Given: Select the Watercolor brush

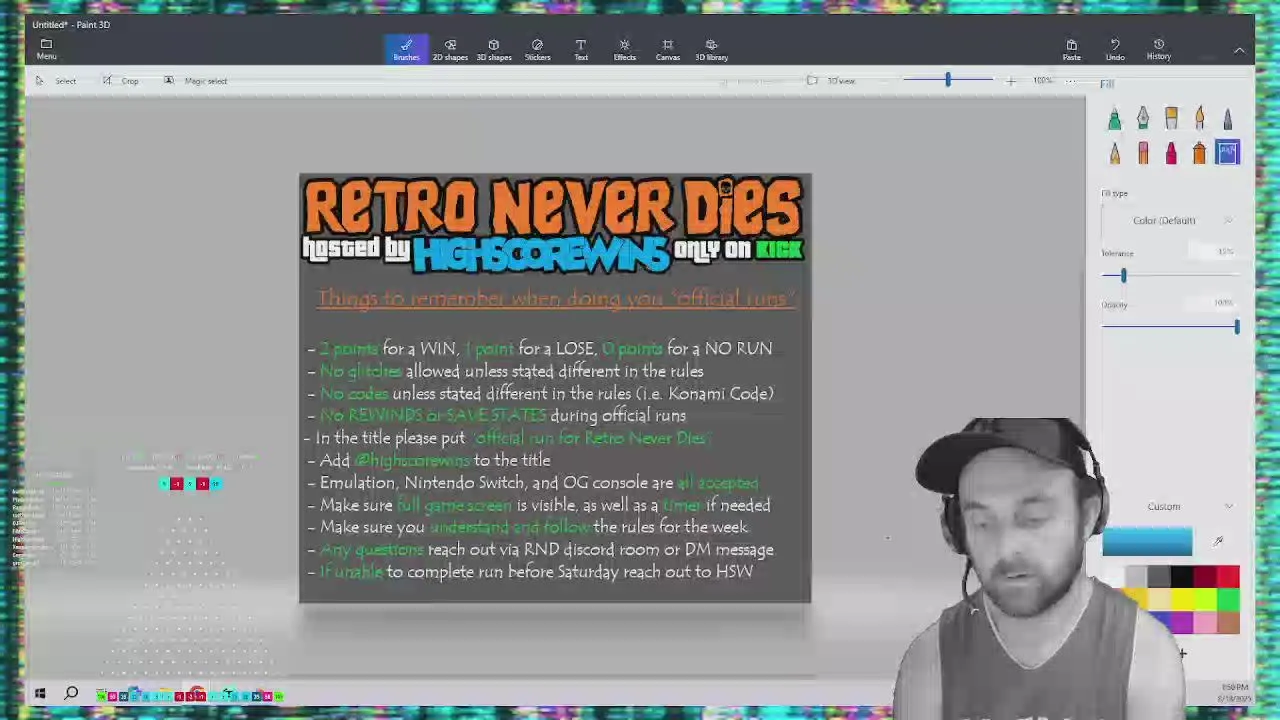Looking at the screenshot, I should (1199, 119).
